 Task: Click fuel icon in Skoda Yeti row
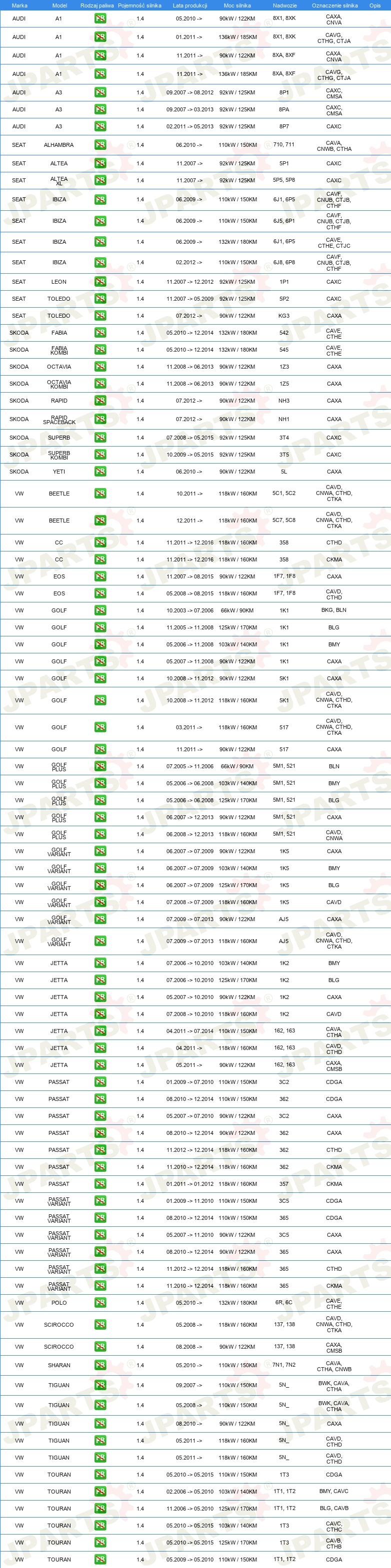(100, 472)
